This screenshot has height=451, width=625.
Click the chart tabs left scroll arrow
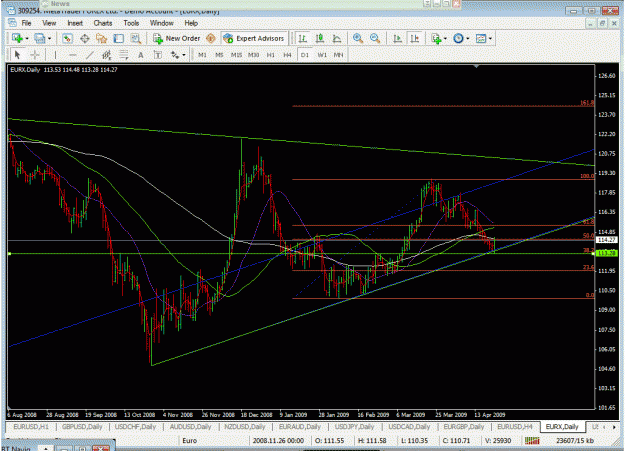point(604,427)
